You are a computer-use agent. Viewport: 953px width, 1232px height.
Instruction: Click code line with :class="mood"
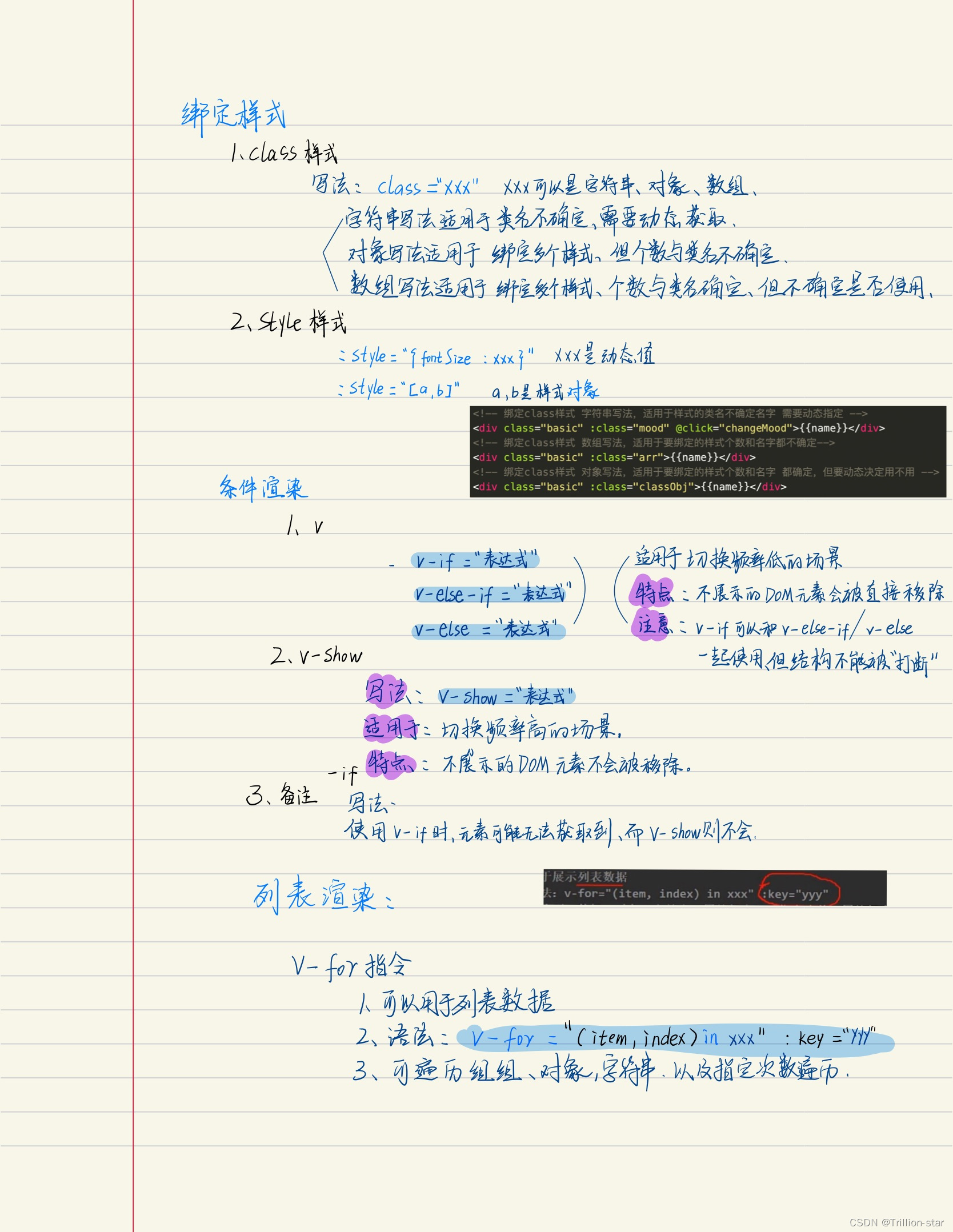pyautogui.click(x=678, y=428)
